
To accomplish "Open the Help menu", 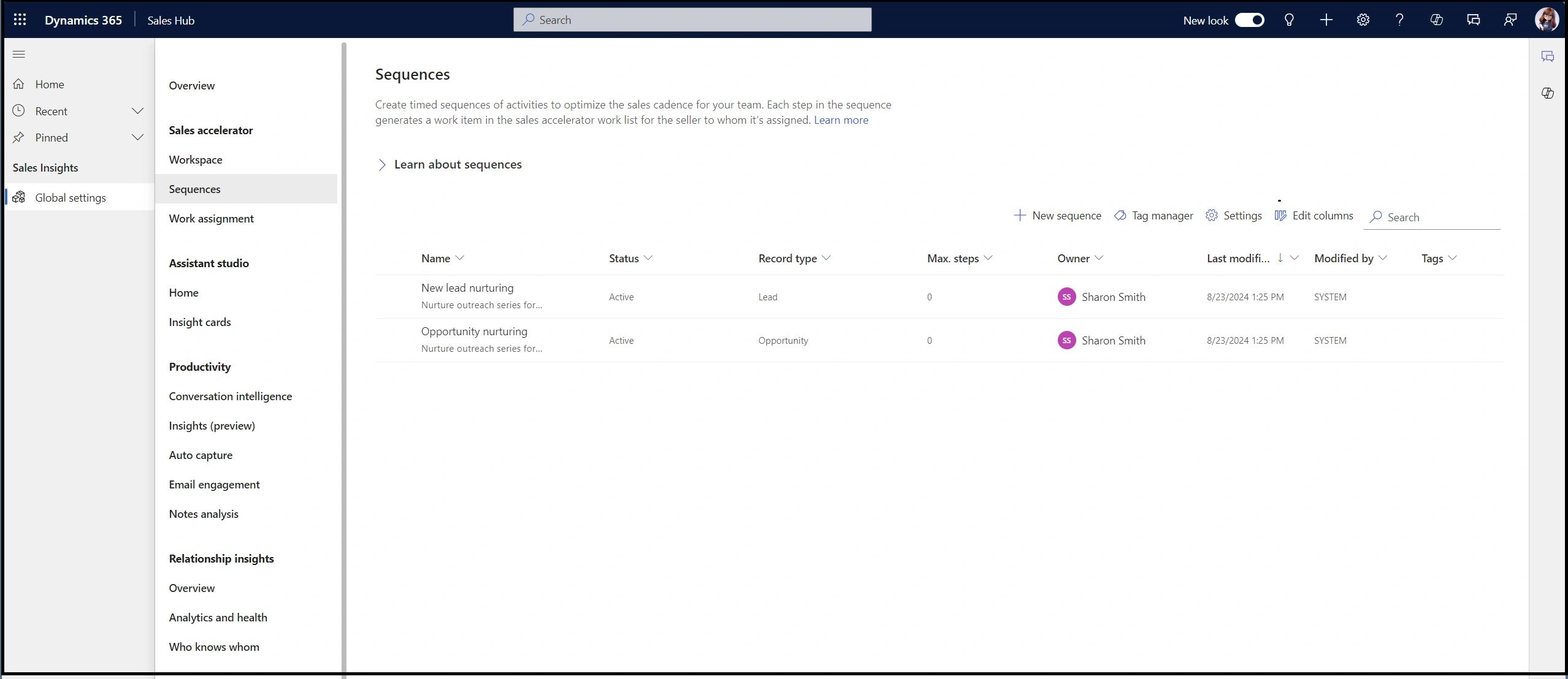I will coord(1399,19).
